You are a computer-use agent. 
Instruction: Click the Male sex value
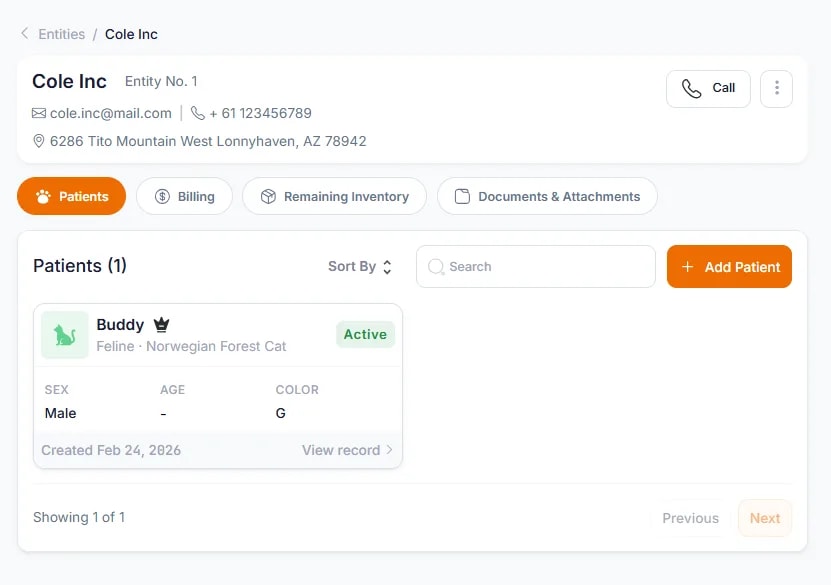pyautogui.click(x=60, y=413)
